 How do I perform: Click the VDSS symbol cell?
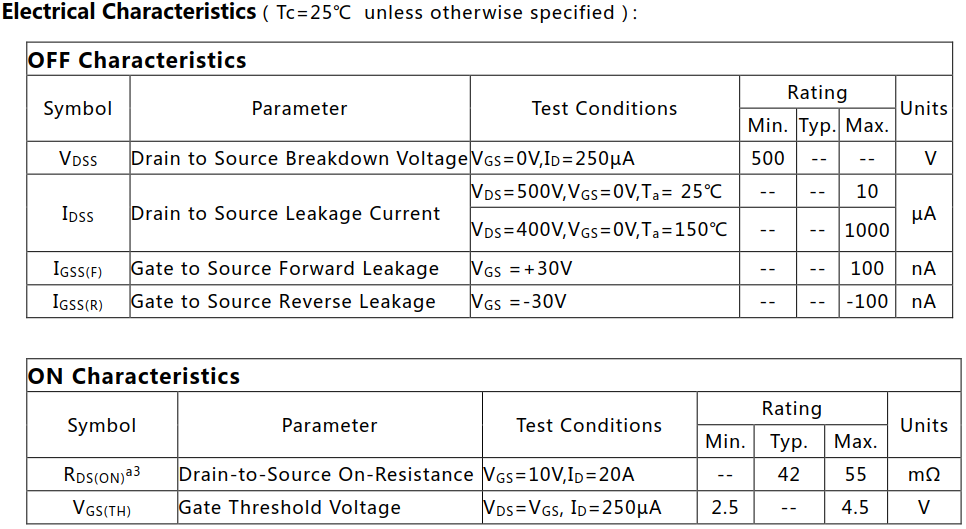(x=78, y=158)
